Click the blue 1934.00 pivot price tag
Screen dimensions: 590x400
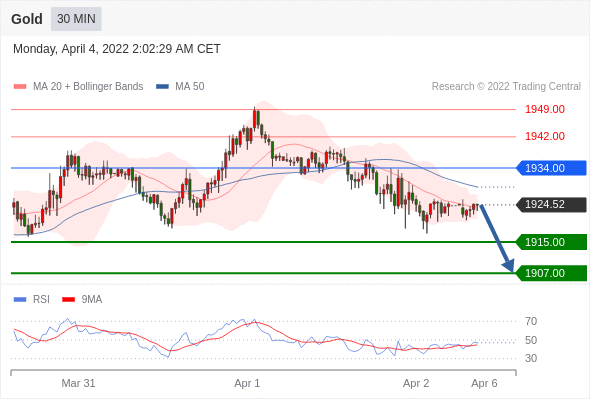(x=551, y=168)
